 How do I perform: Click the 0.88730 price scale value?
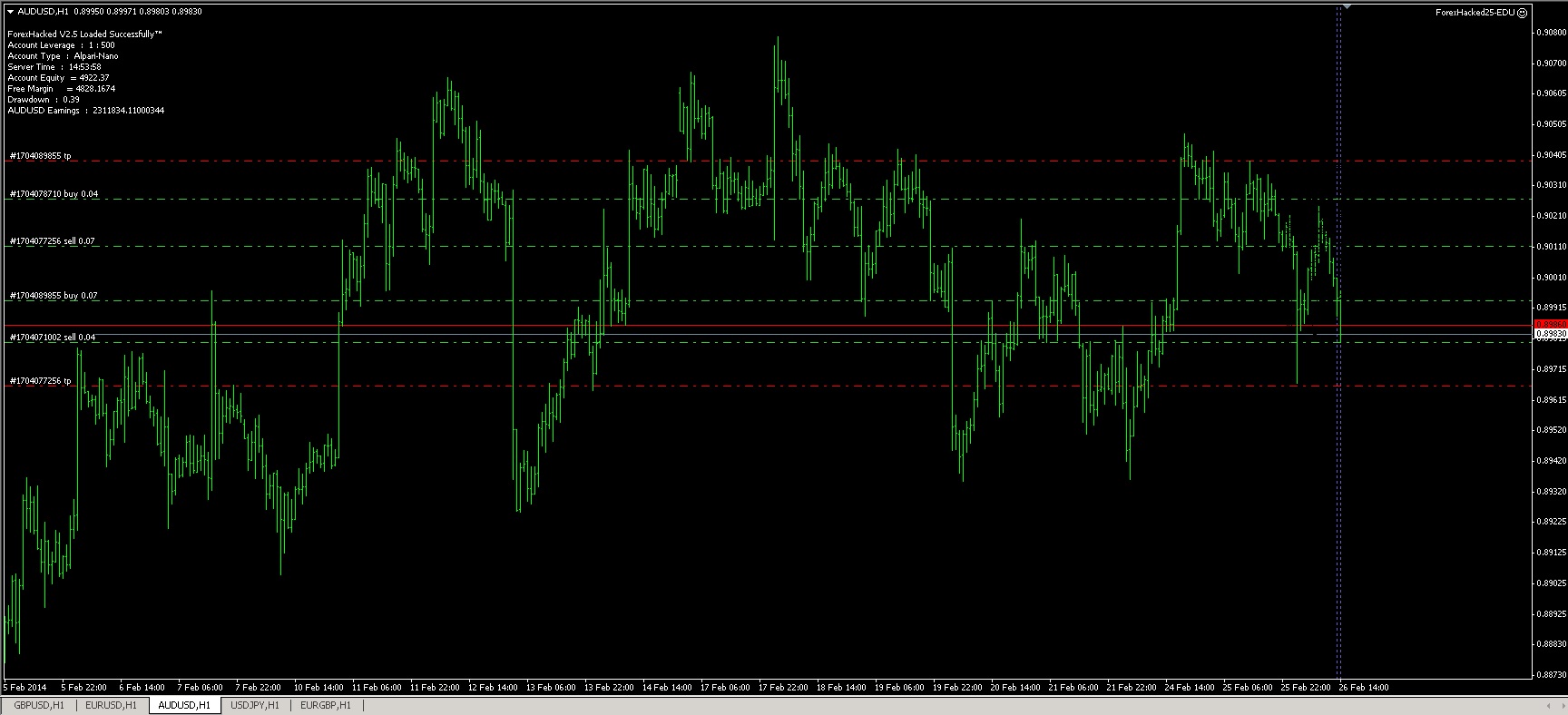(x=1550, y=675)
